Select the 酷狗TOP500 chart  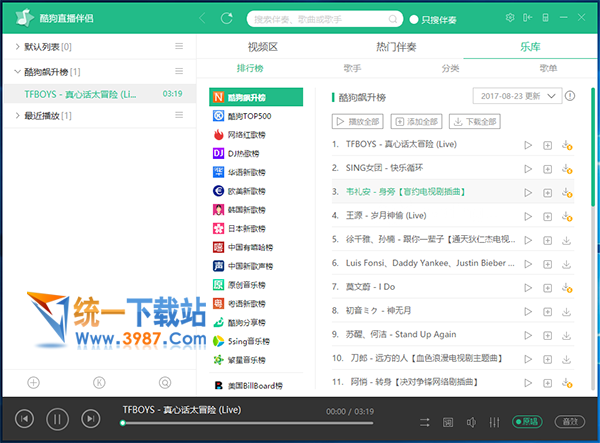(256, 116)
